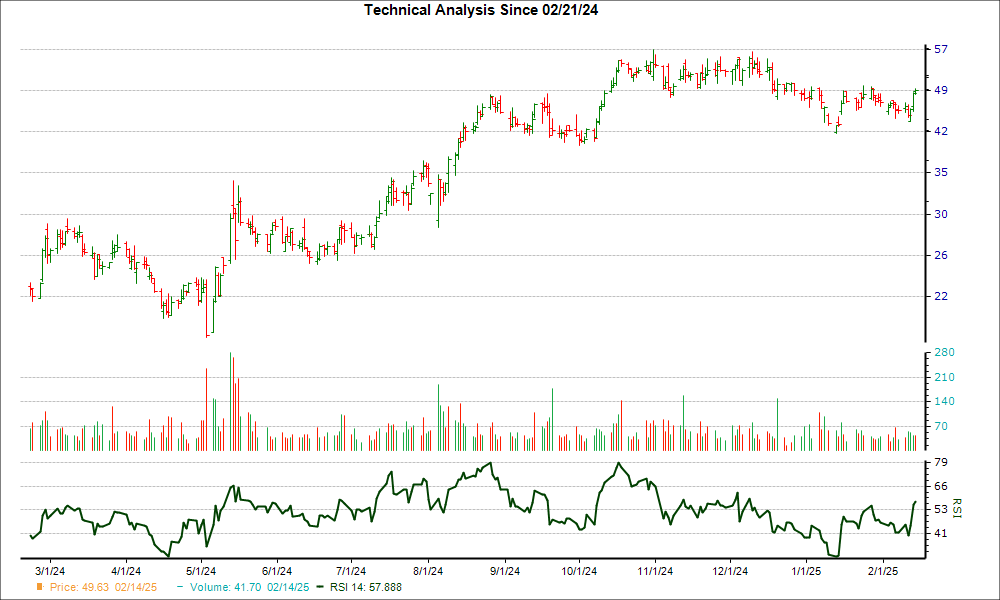Screen dimensions: 1000x600
Task: Click the vertical RSI axis title
Action: point(956,508)
